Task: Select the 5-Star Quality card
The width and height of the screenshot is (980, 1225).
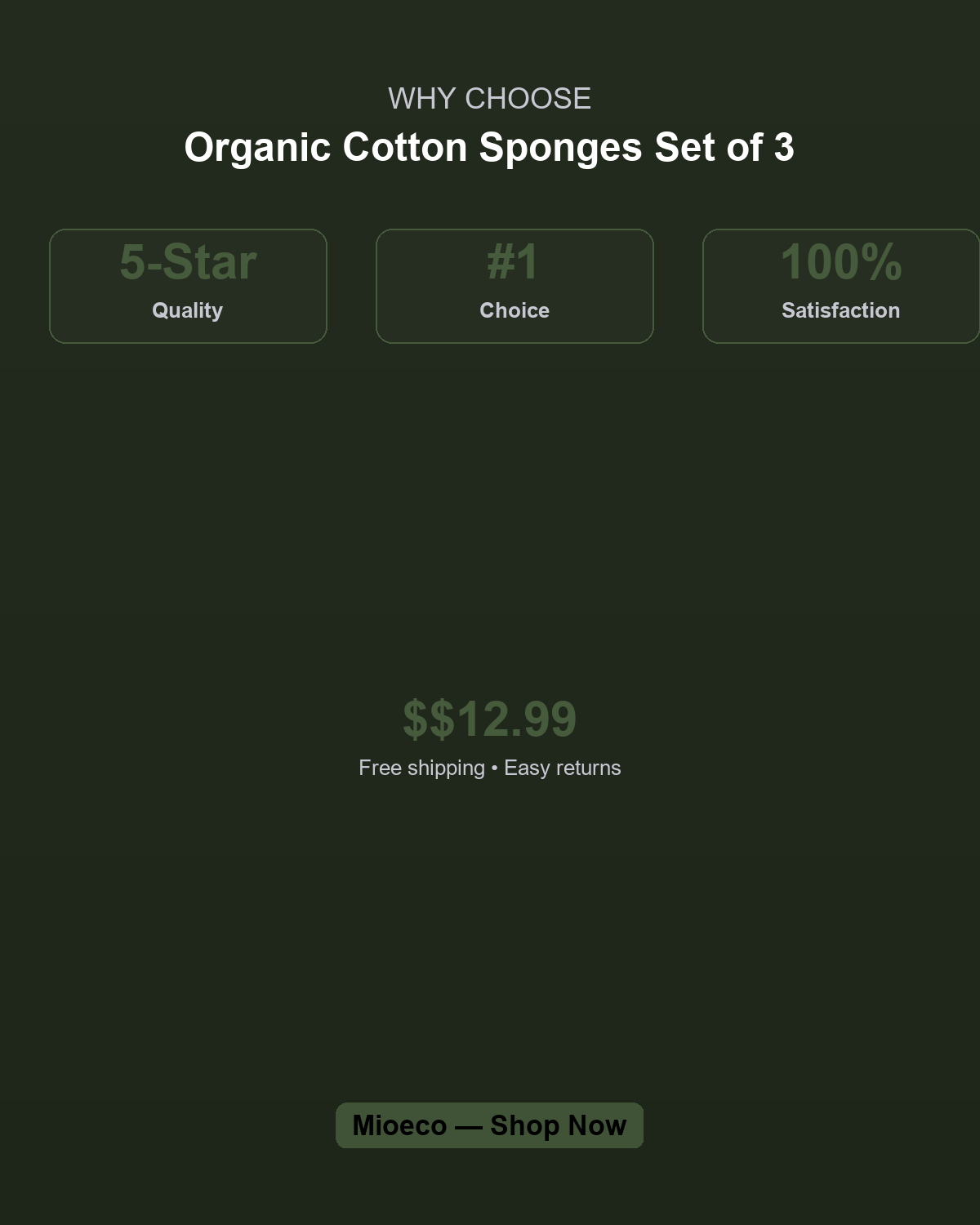Action: [188, 286]
